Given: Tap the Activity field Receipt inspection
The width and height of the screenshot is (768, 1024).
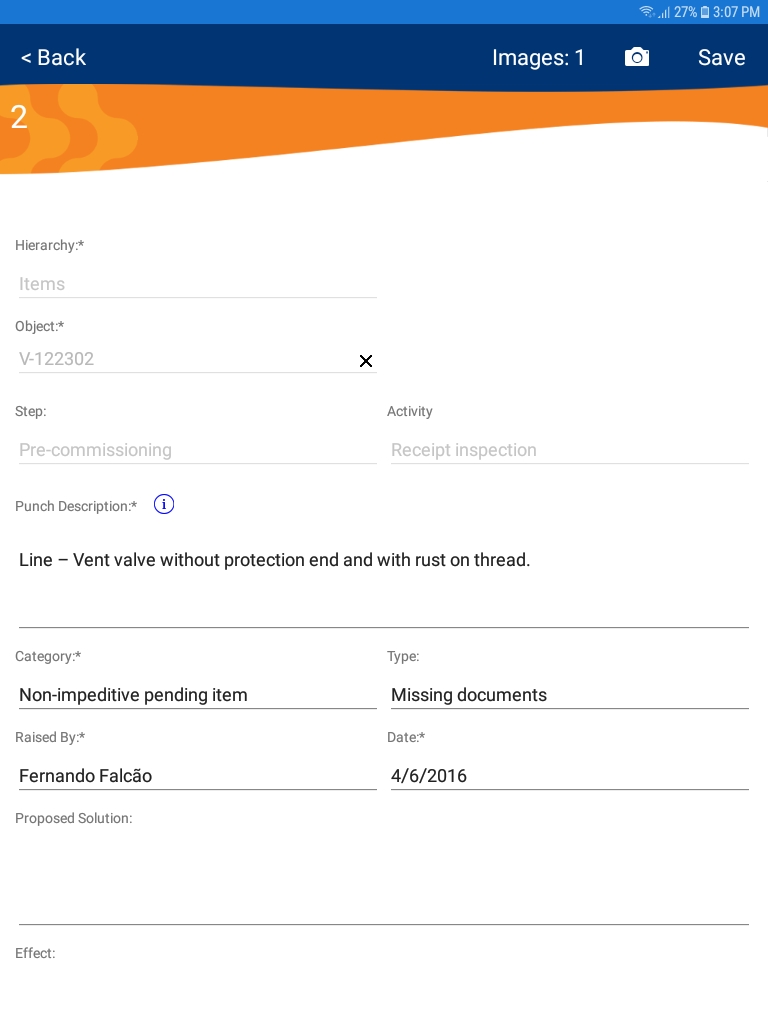Looking at the screenshot, I should coord(569,450).
